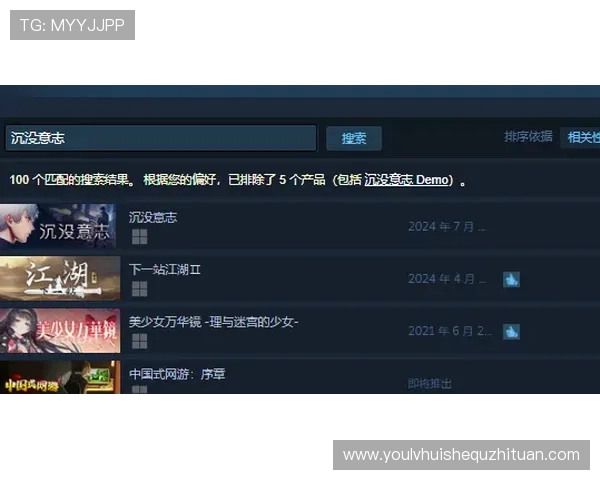Image resolution: width=600 pixels, height=480 pixels.
Task: Open the 相关性 sort-by dropdown
Action: 580,137
